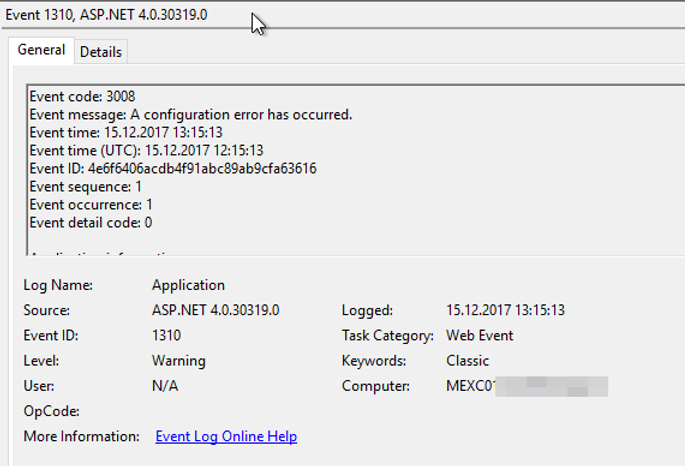The width and height of the screenshot is (685, 466).
Task: Click the Event time (UTC) line
Action: (x=146, y=150)
